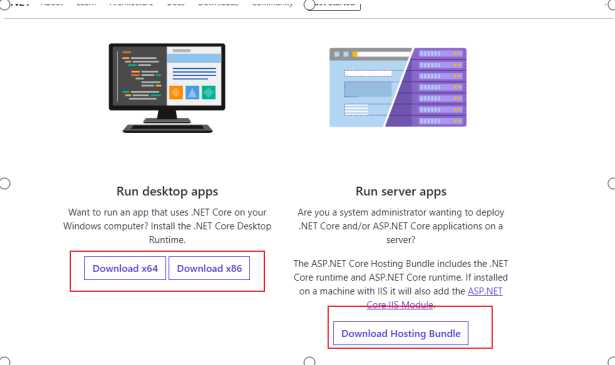This screenshot has width=615, height=365.
Task: Click the Download x86 button
Action: click(x=209, y=269)
